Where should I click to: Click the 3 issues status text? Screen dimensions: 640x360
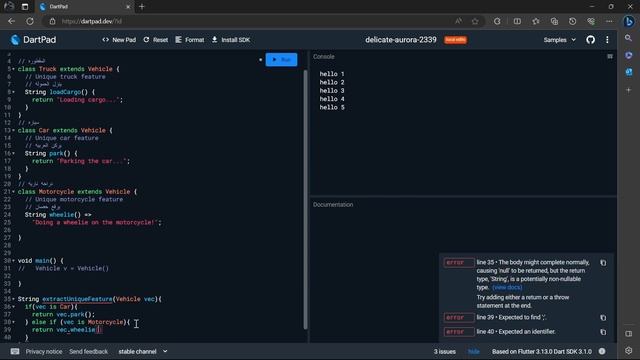(x=444, y=351)
